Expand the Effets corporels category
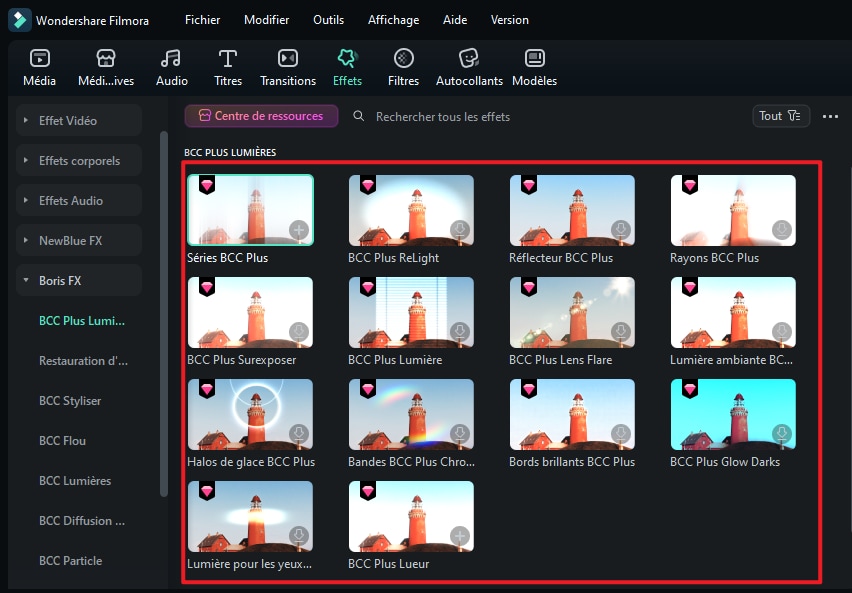This screenshot has height=593, width=852. (x=79, y=160)
